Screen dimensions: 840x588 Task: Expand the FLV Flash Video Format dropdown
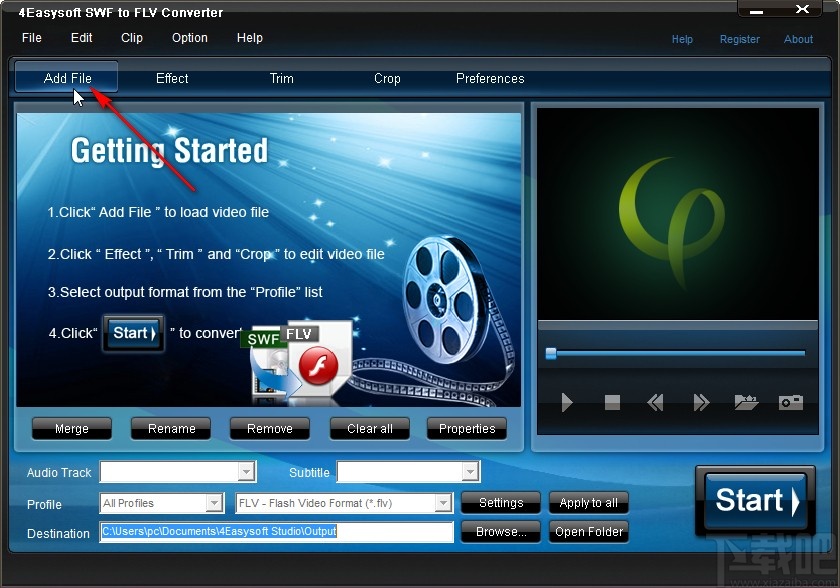446,503
